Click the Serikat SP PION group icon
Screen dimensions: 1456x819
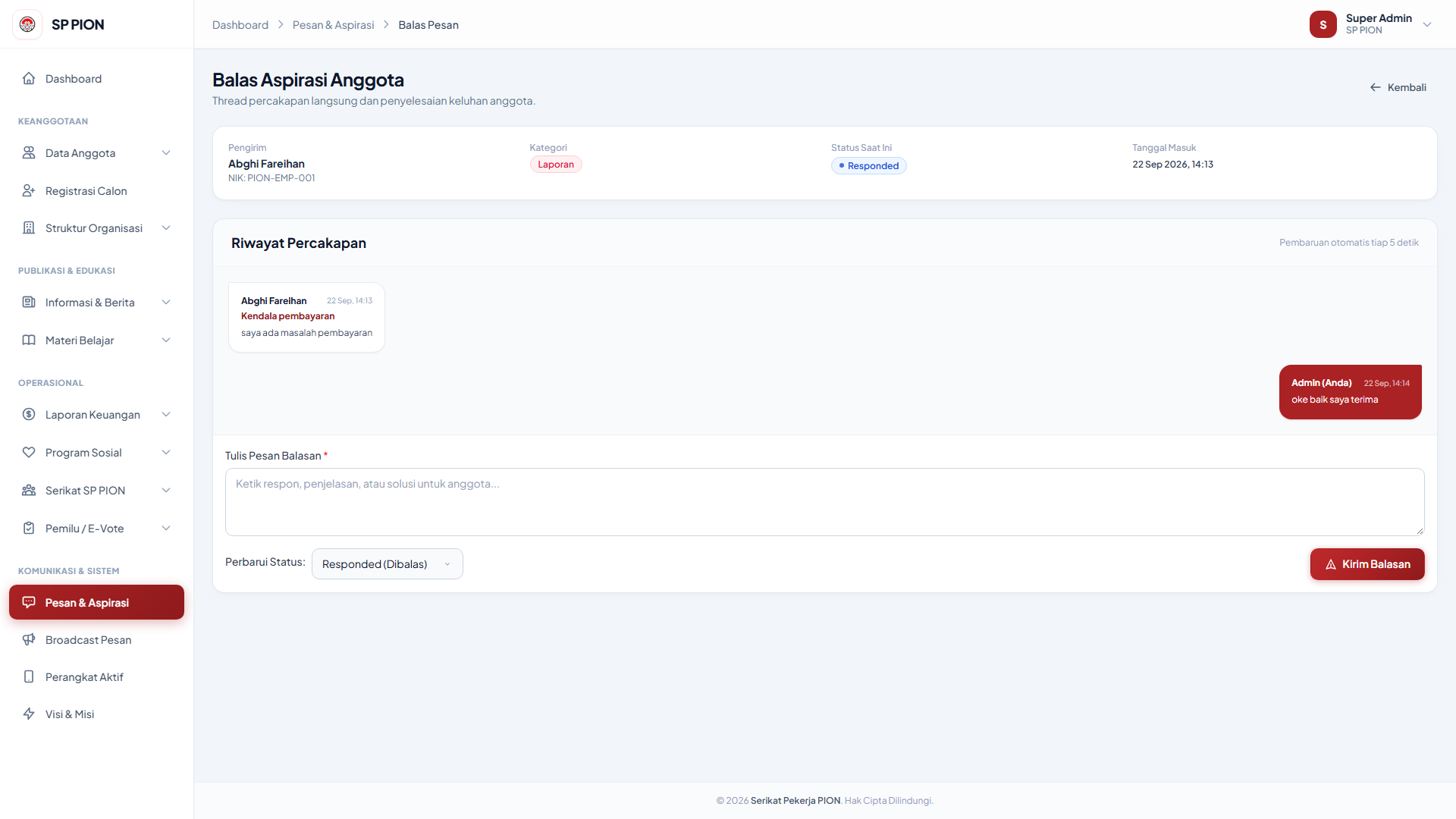[29, 491]
